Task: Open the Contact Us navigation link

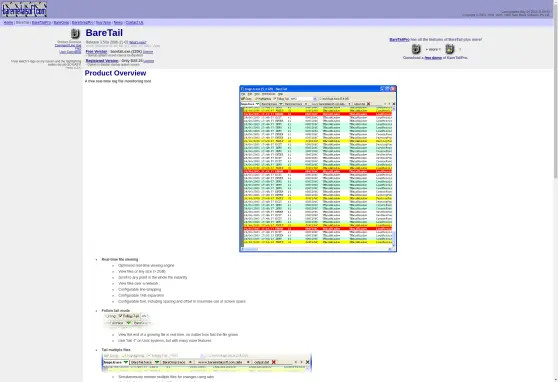Action: click(x=135, y=22)
